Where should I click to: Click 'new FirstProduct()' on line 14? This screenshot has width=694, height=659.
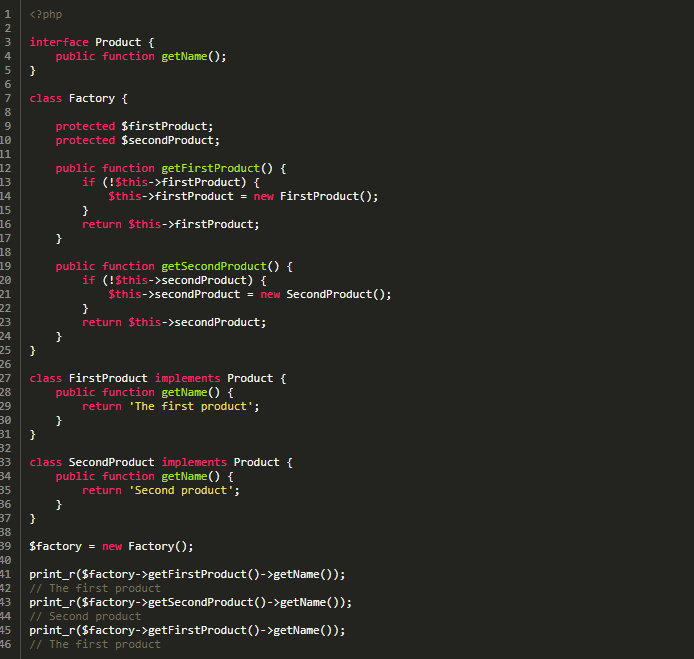click(315, 196)
